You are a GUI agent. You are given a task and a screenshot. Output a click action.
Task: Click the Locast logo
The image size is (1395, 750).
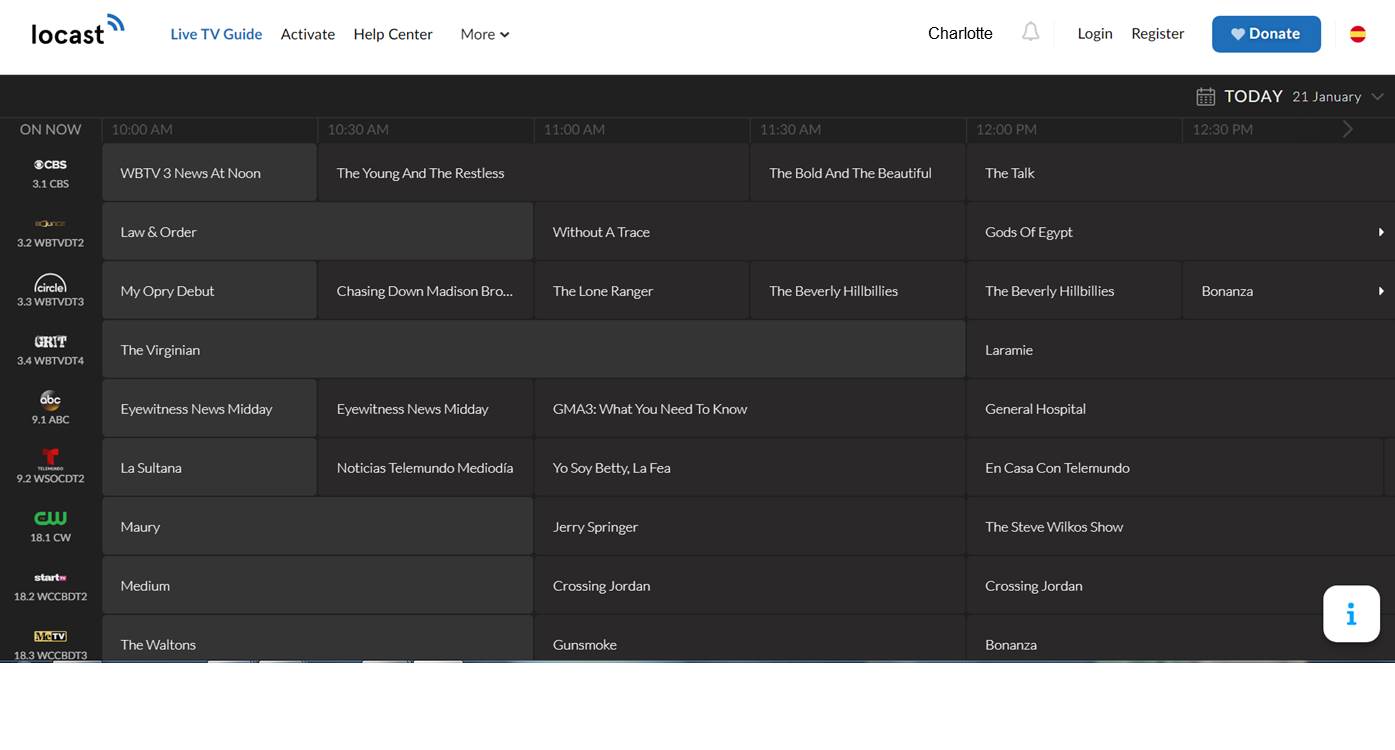click(x=78, y=31)
